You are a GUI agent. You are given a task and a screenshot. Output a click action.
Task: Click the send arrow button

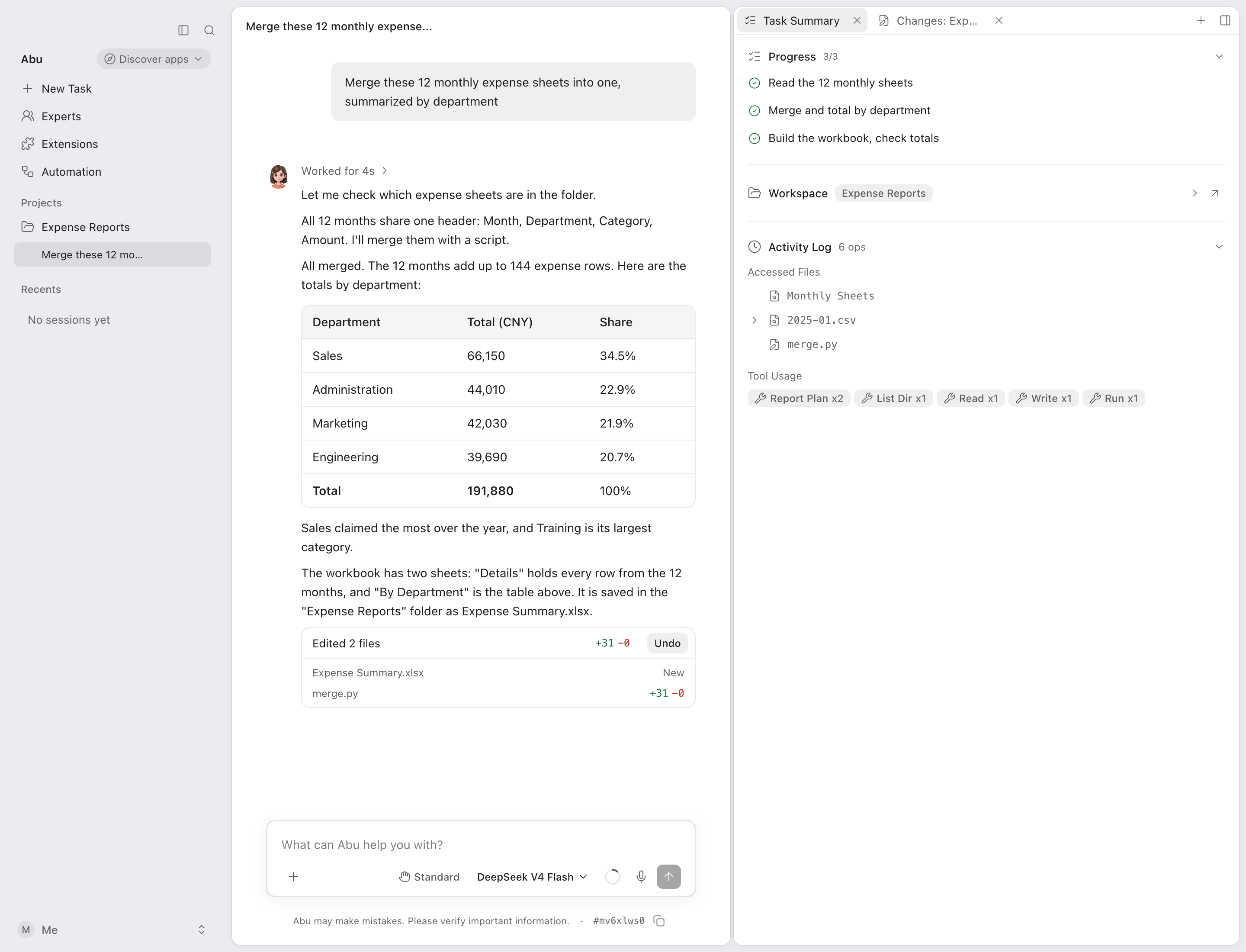(668, 877)
